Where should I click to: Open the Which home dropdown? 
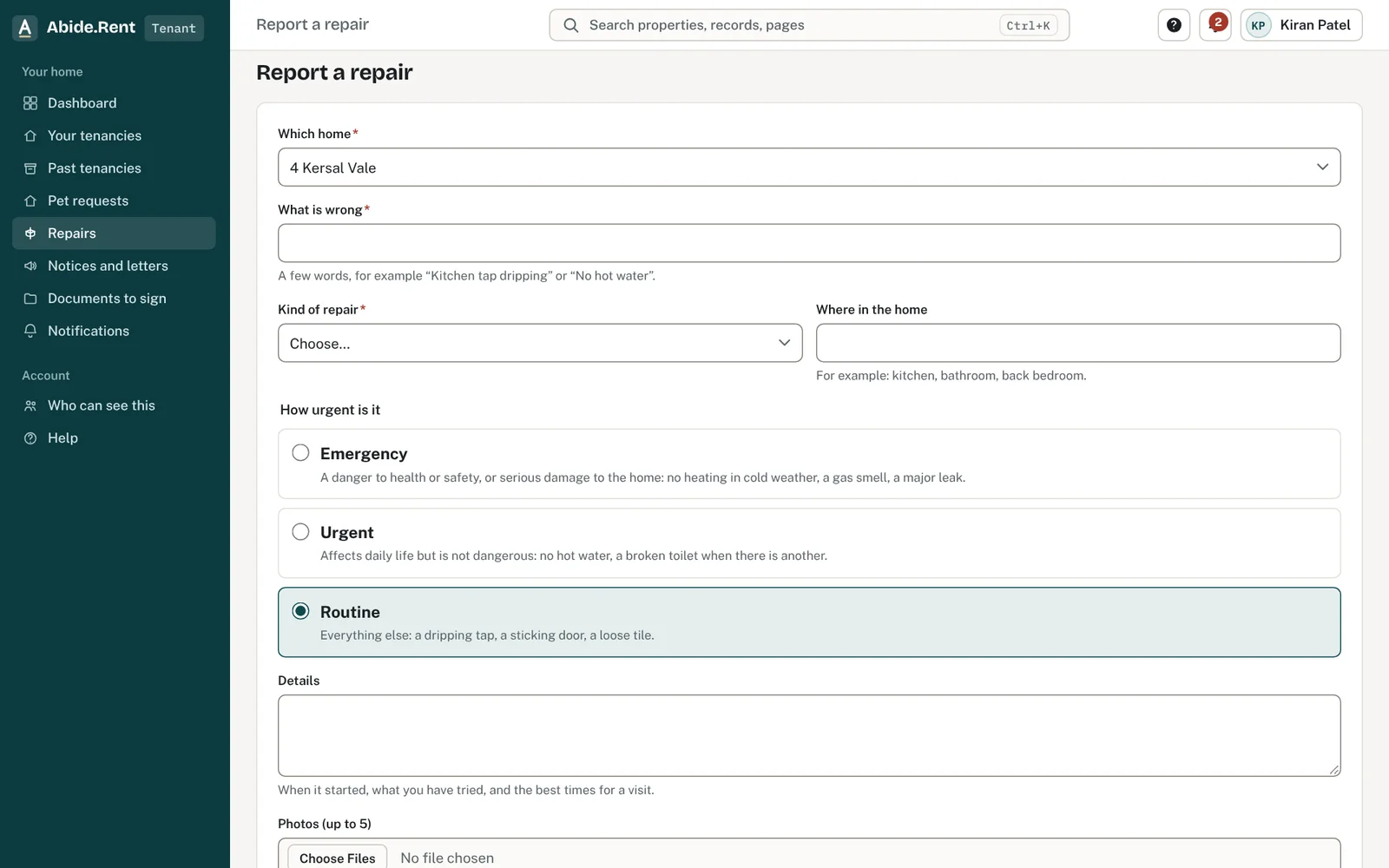(x=809, y=168)
